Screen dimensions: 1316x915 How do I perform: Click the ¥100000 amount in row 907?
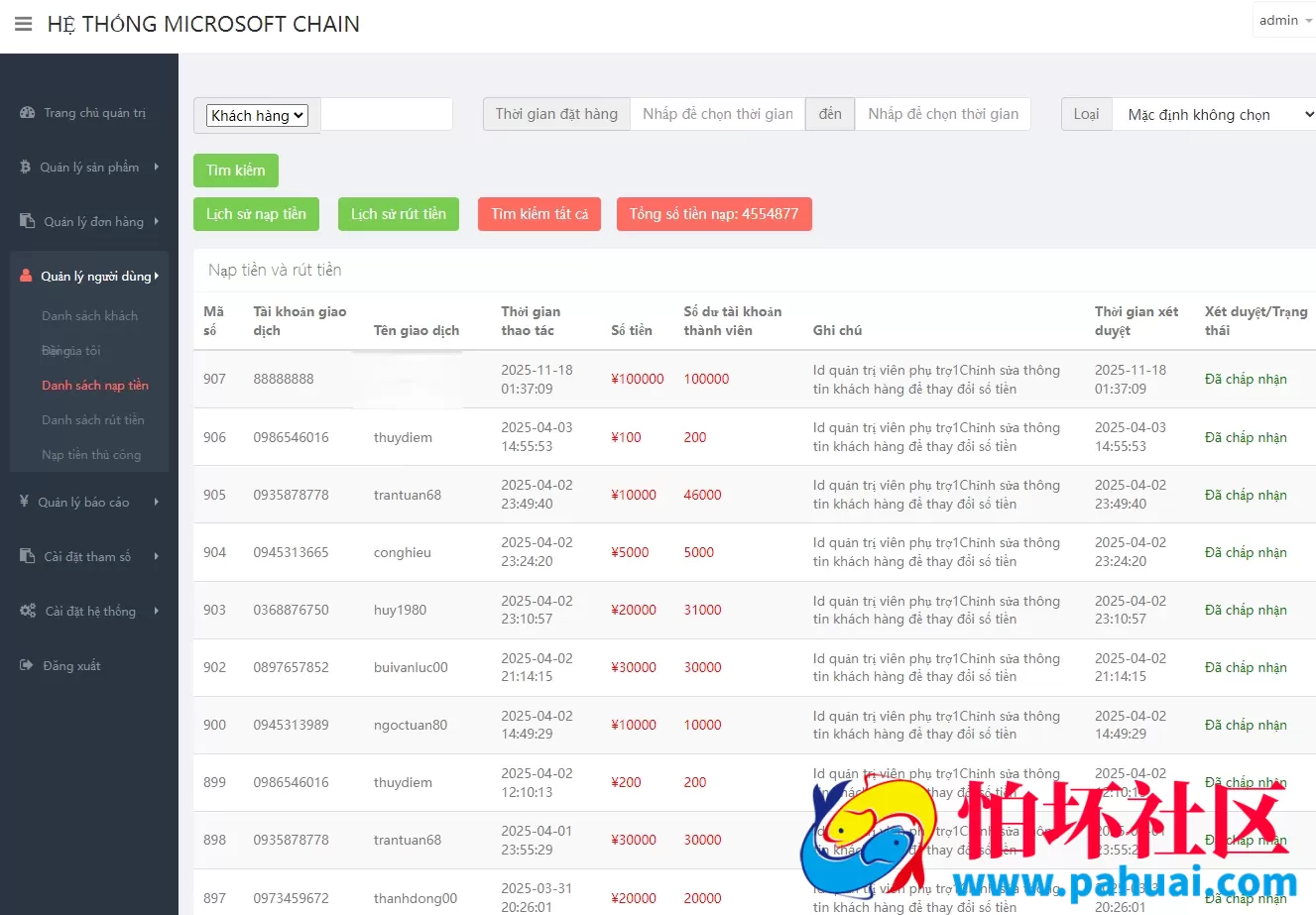[x=638, y=379]
